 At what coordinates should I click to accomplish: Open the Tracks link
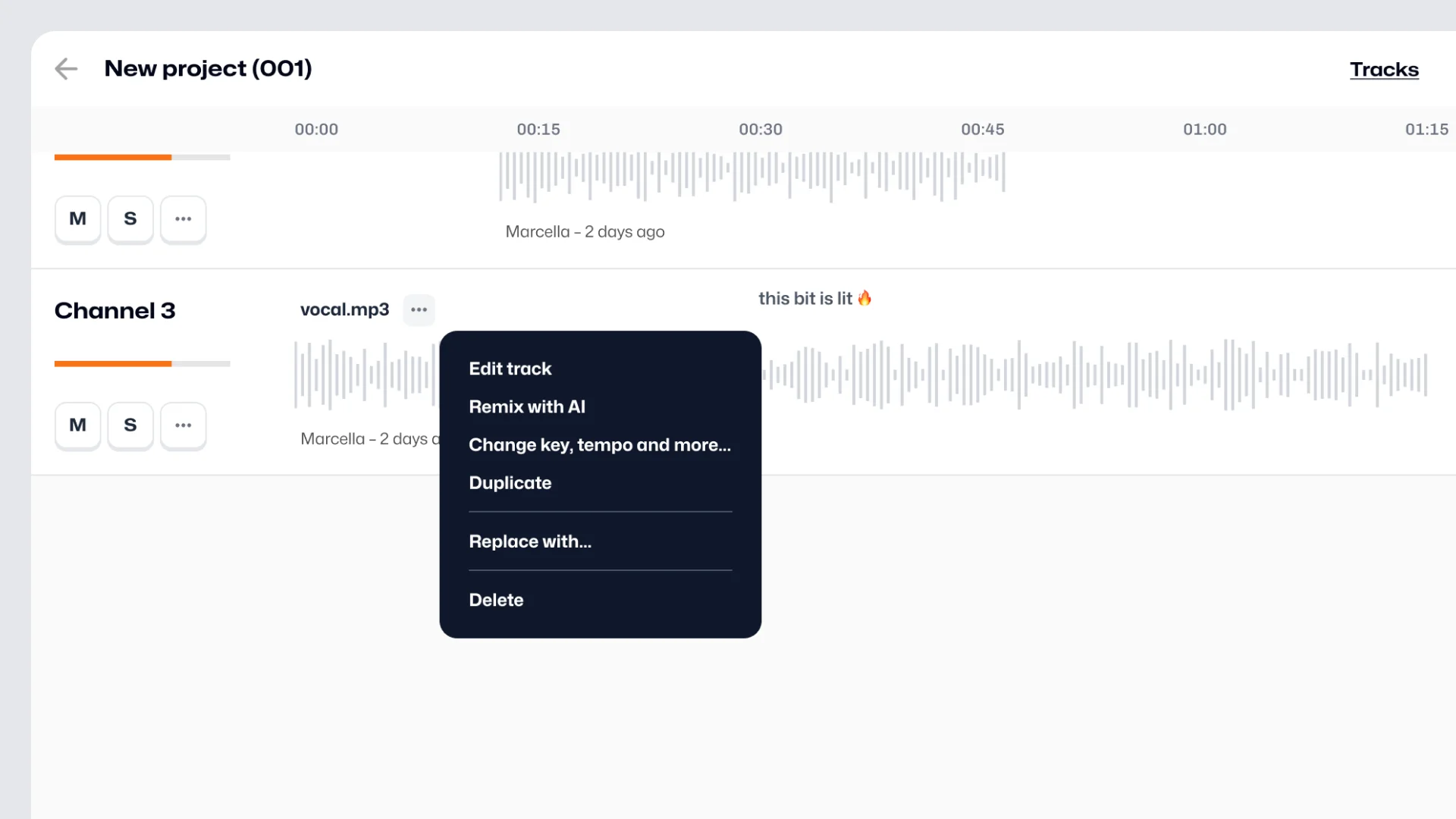pos(1383,70)
